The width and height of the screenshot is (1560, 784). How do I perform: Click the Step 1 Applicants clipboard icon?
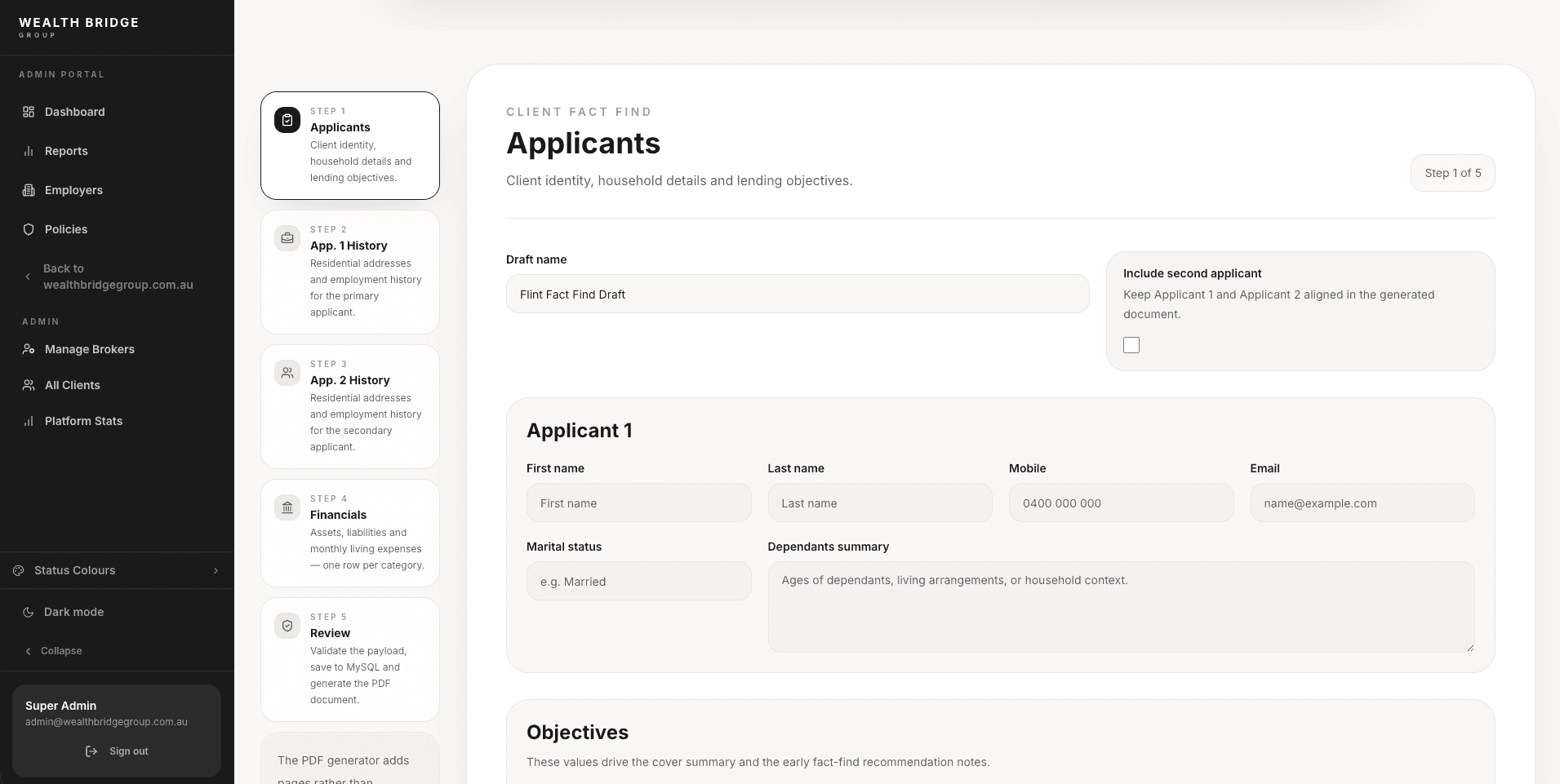tap(287, 120)
